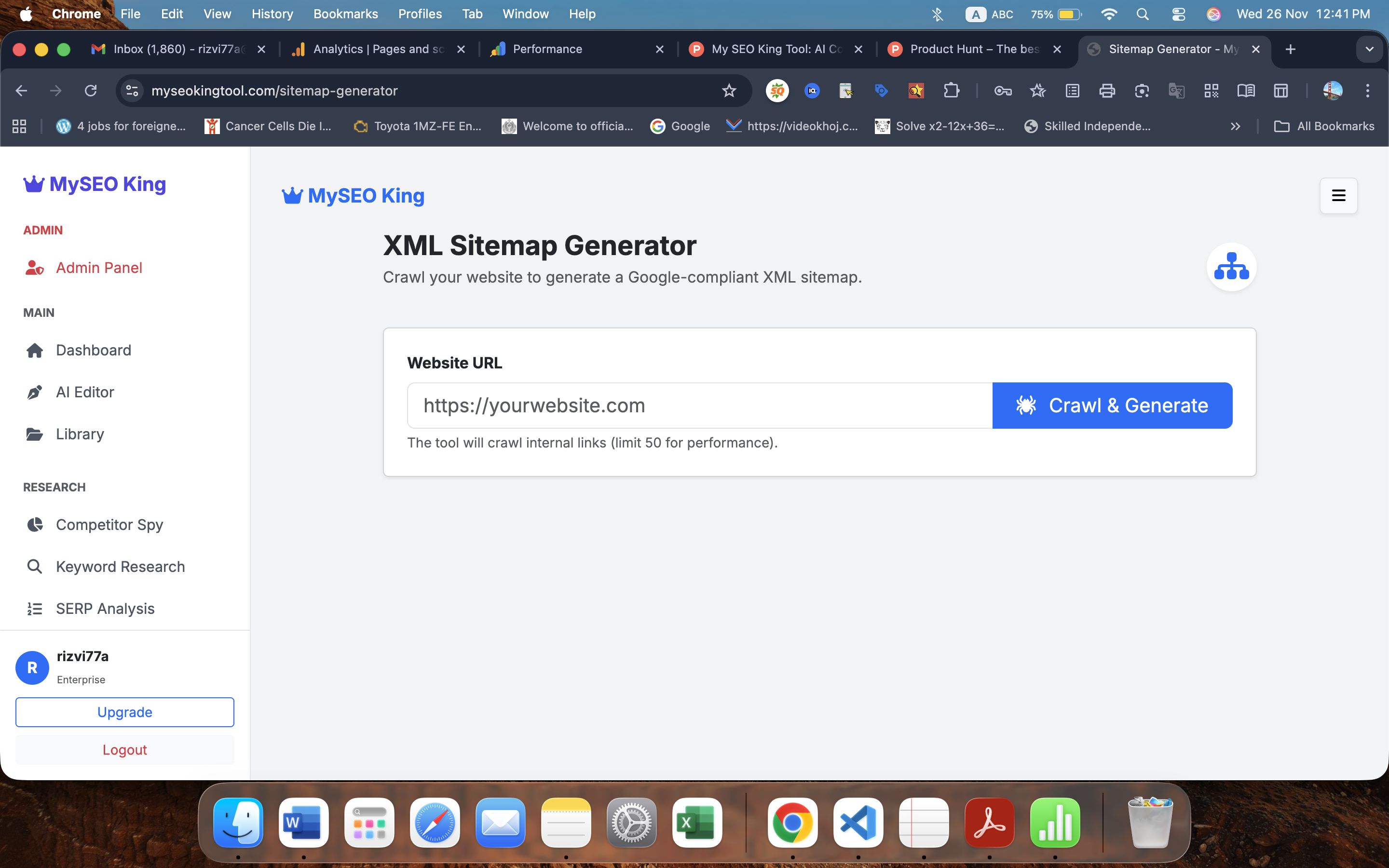The height and width of the screenshot is (868, 1389).
Task: Open the SEOquake extension icon
Action: 778,91
